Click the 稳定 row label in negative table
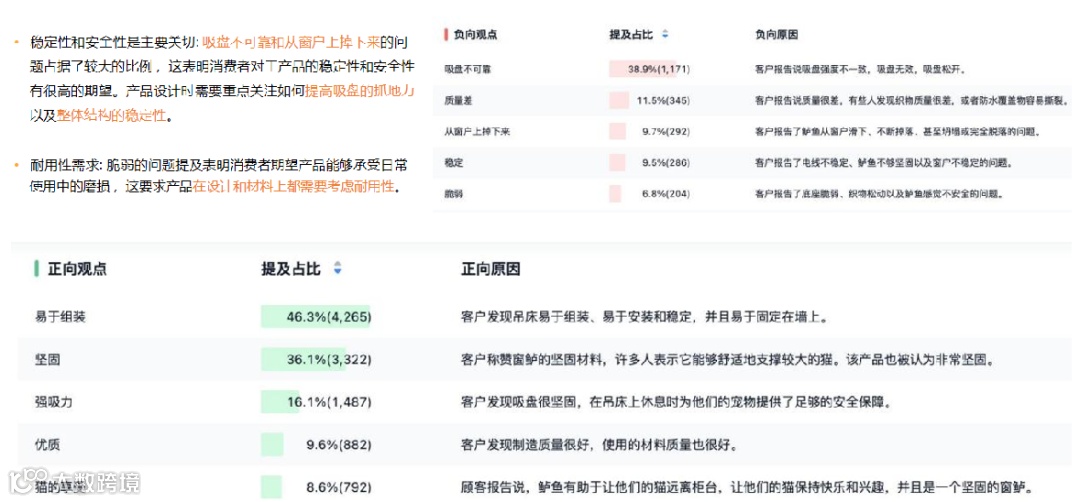Viewport: 1080px width, 502px height. 454,163
